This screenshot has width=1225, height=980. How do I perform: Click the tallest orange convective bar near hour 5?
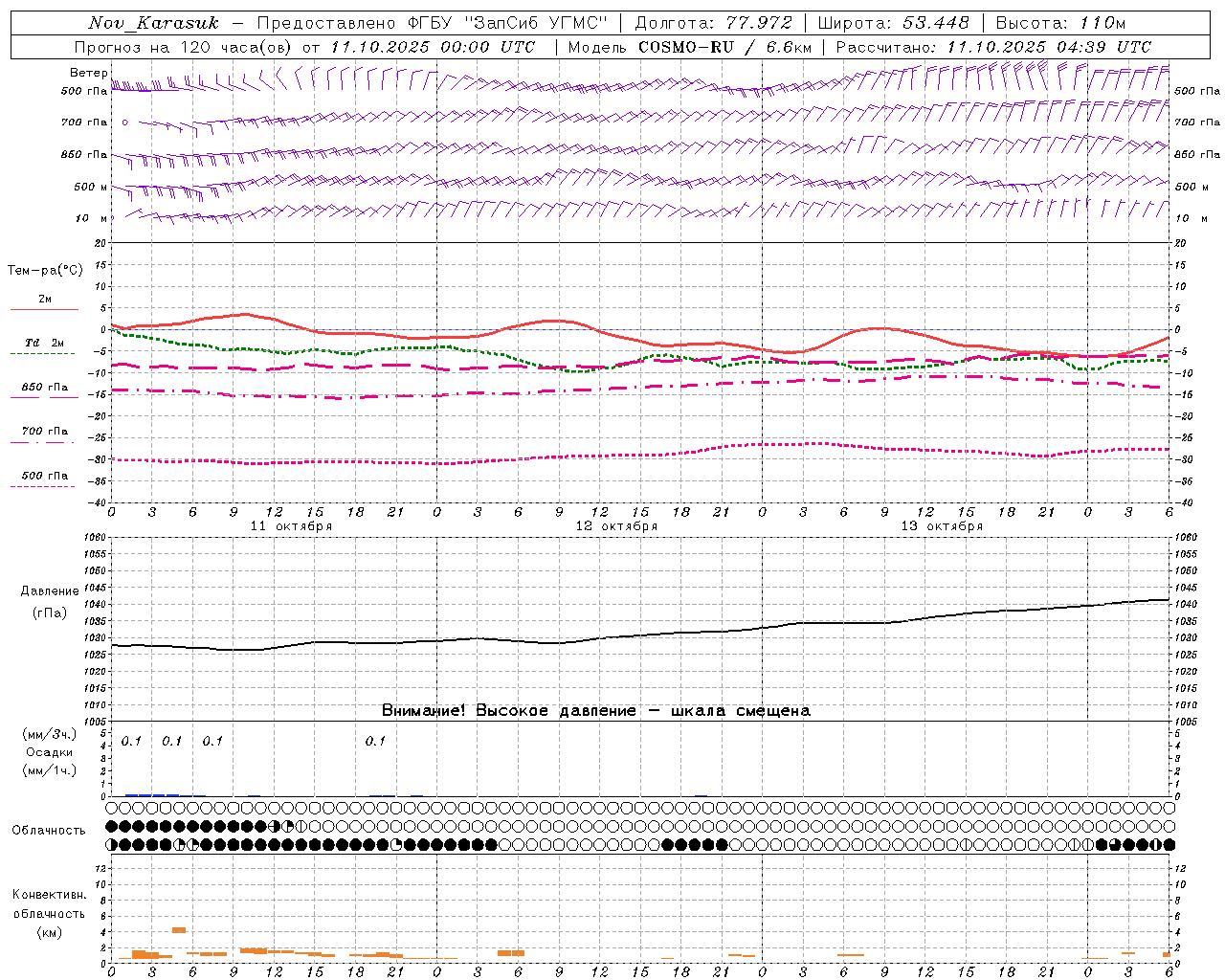coord(178,929)
